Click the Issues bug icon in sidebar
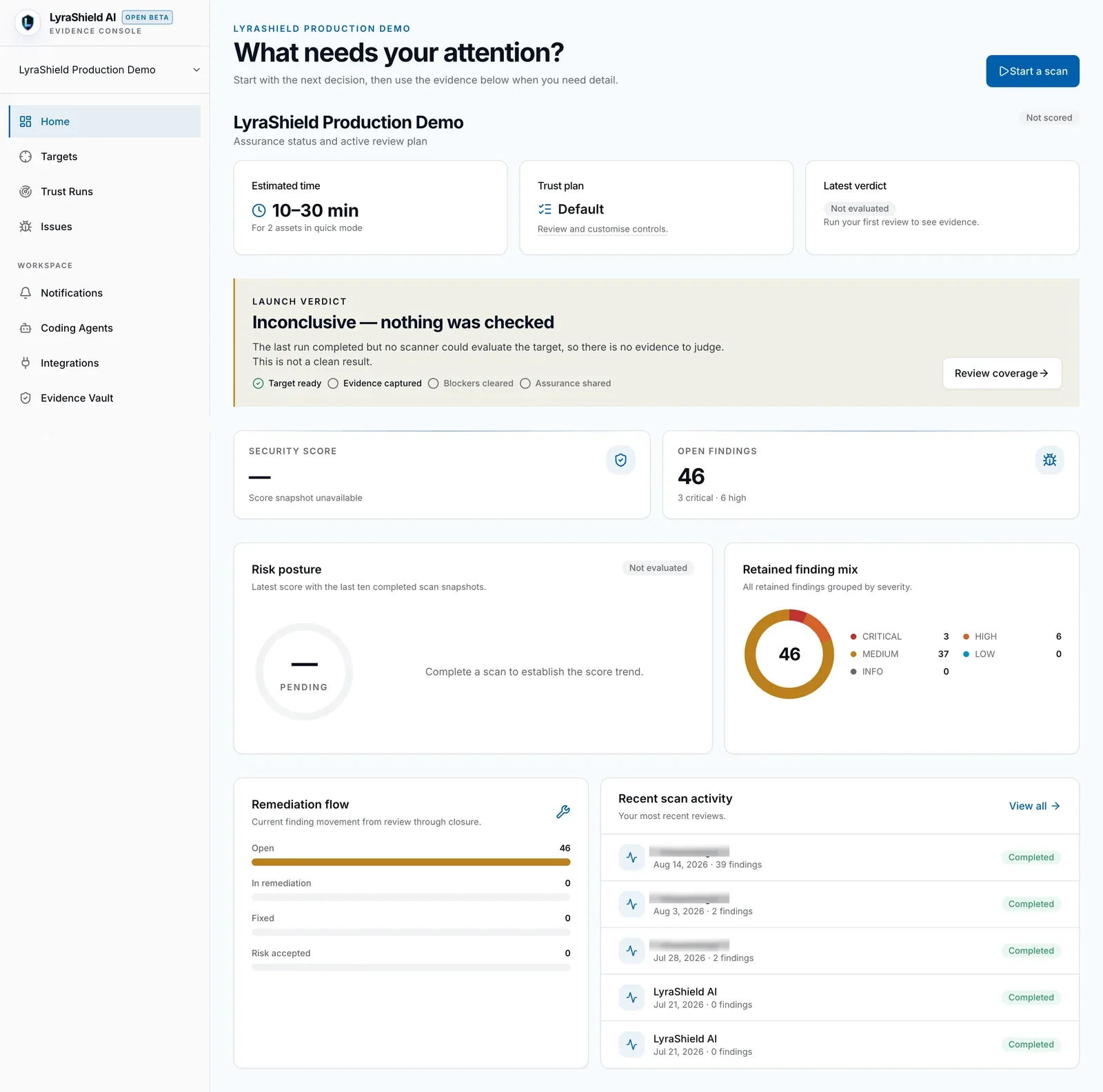 click(x=26, y=227)
